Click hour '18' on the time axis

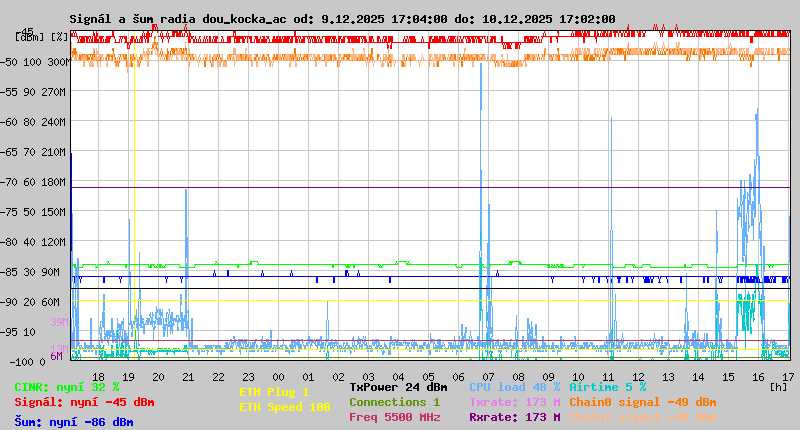[98, 377]
